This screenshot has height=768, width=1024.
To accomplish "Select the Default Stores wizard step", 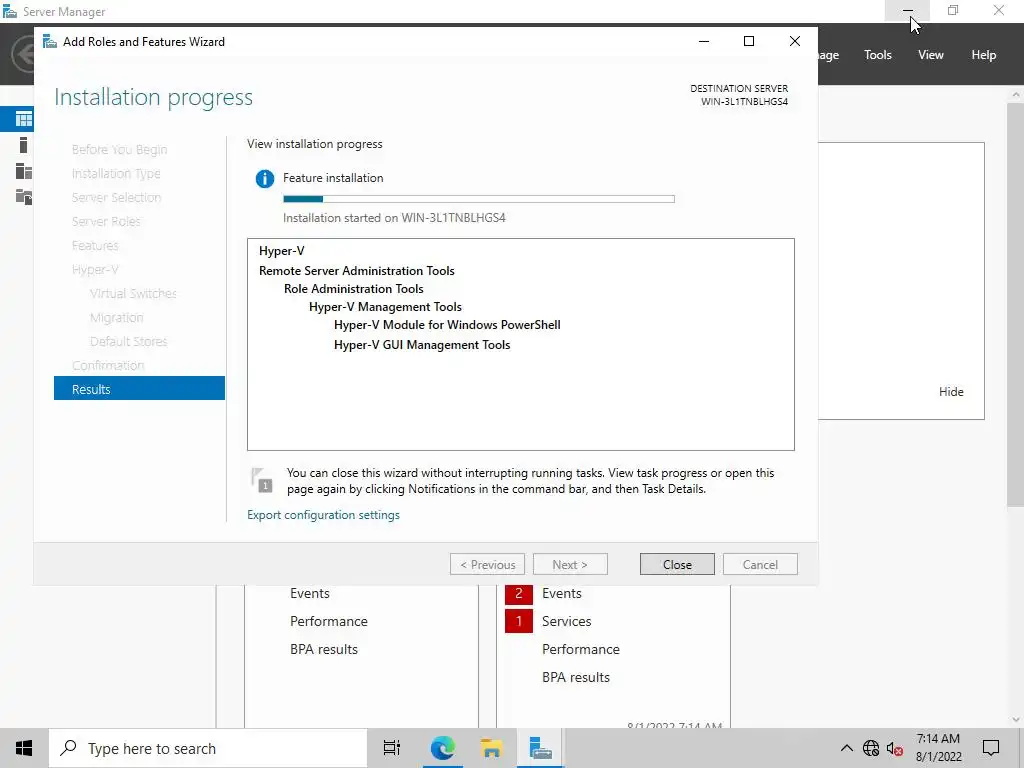I will coord(129,342).
